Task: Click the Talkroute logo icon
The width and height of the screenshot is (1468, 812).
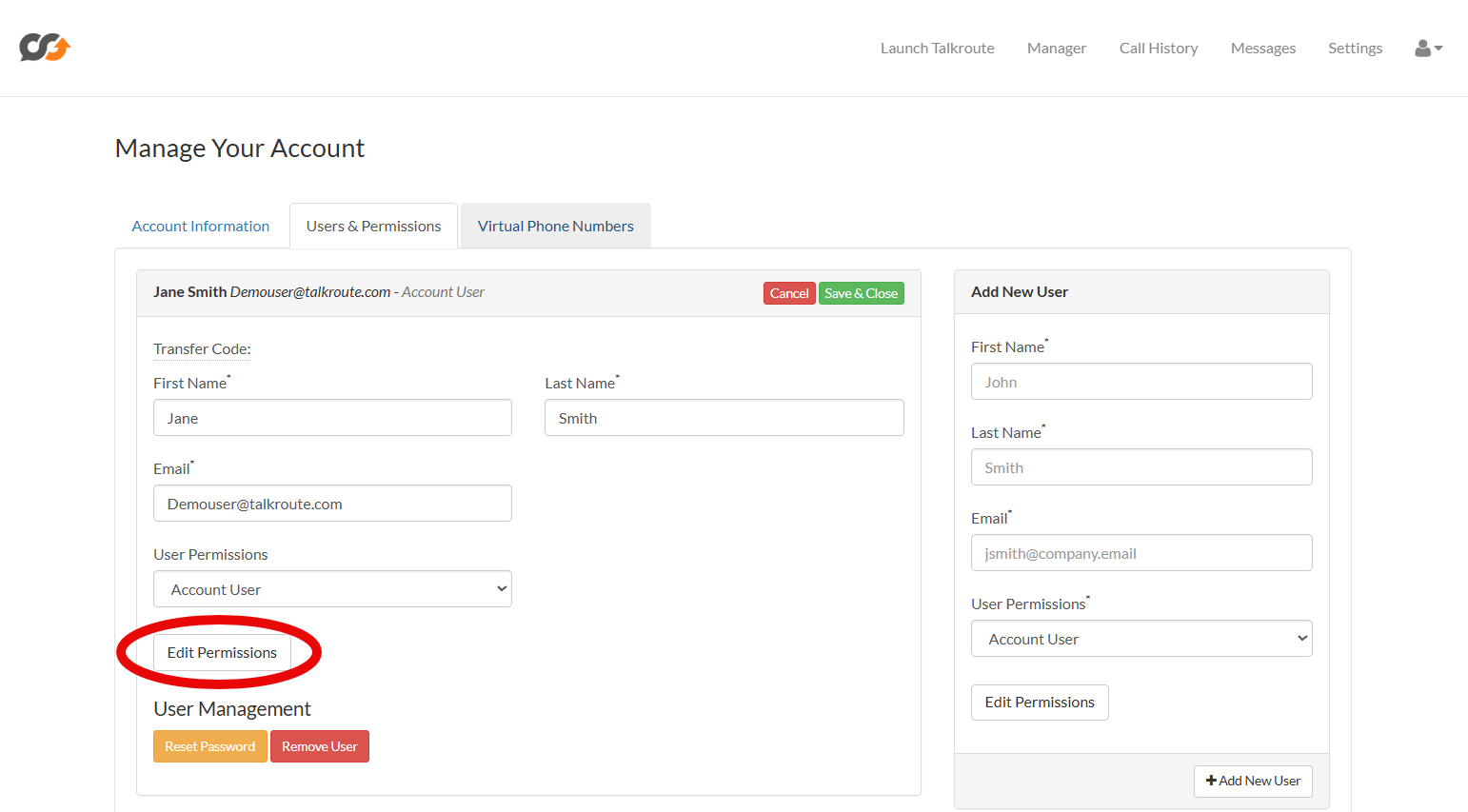Action: coord(45,47)
